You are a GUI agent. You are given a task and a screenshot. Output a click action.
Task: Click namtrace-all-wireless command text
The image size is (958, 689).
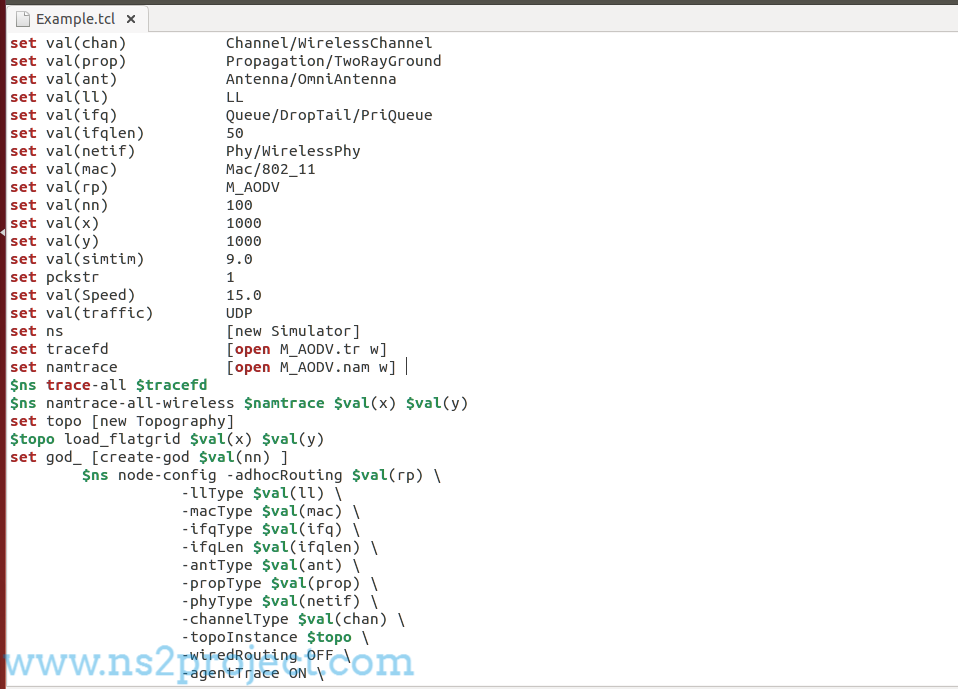click(140, 403)
